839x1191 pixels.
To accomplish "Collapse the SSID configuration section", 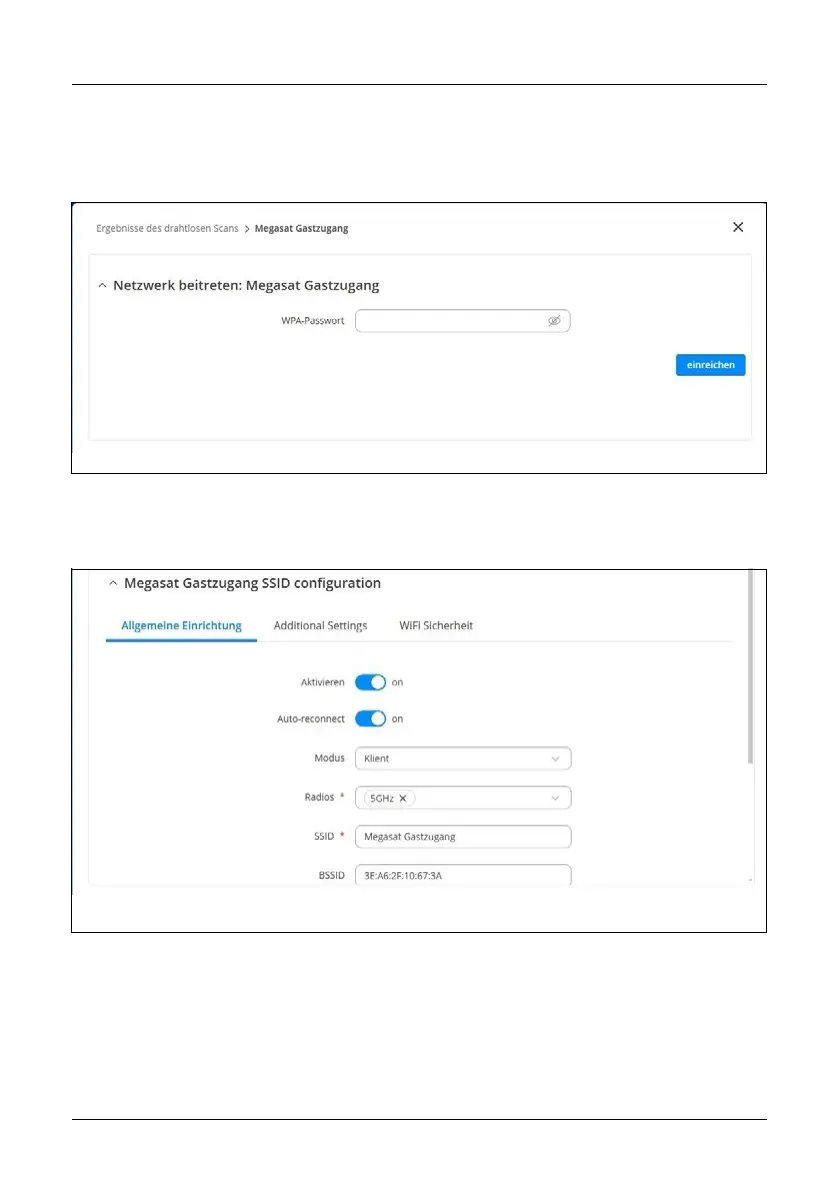I will tap(113, 583).
